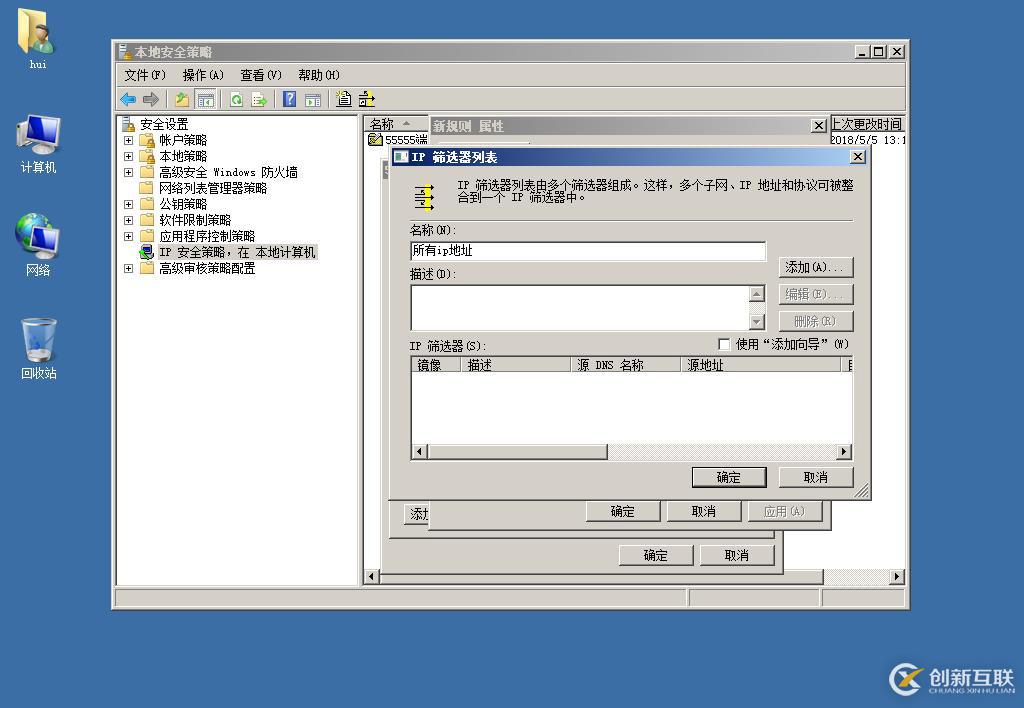Click the IP filter list horizontal scrollbar thumb

[x=517, y=451]
